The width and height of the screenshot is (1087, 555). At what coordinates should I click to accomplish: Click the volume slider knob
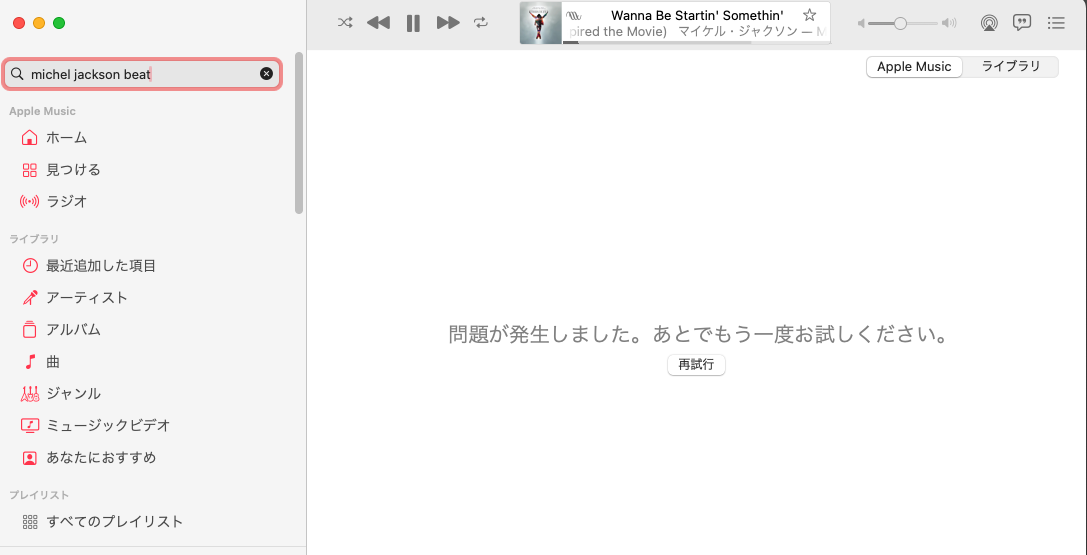(x=900, y=23)
